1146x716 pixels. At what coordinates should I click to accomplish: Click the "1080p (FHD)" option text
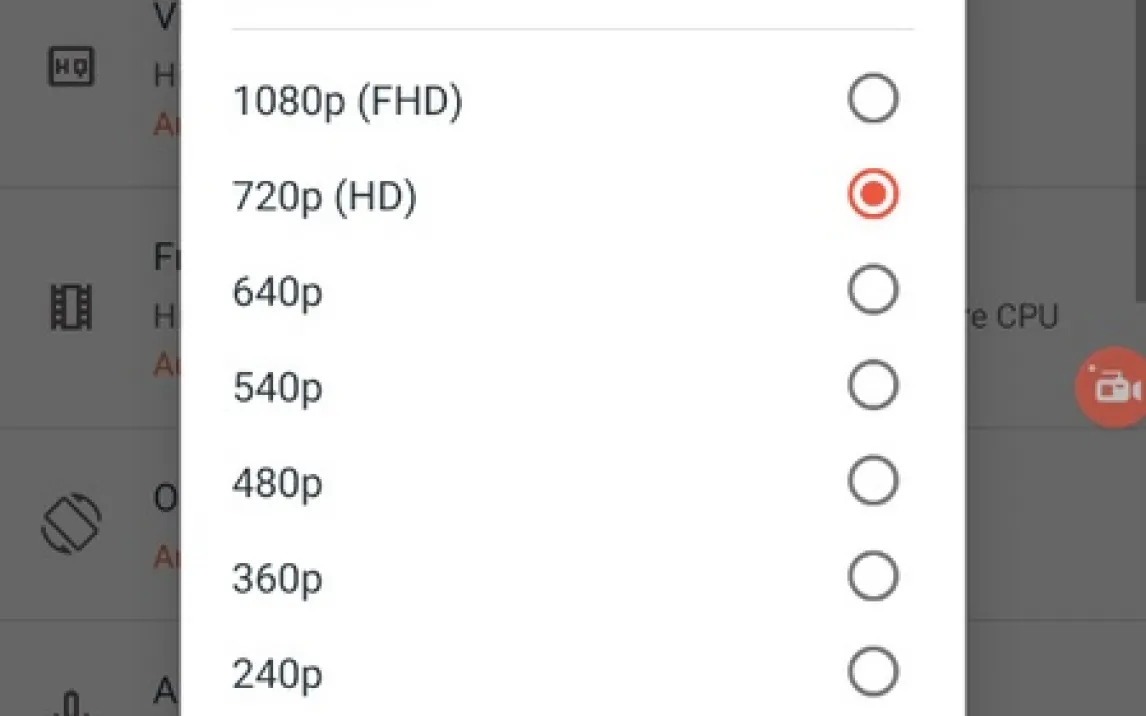(x=347, y=101)
